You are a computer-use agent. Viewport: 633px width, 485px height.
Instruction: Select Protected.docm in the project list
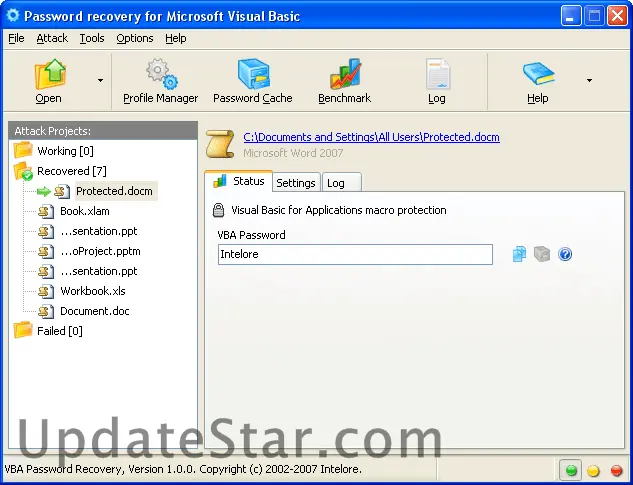115,191
